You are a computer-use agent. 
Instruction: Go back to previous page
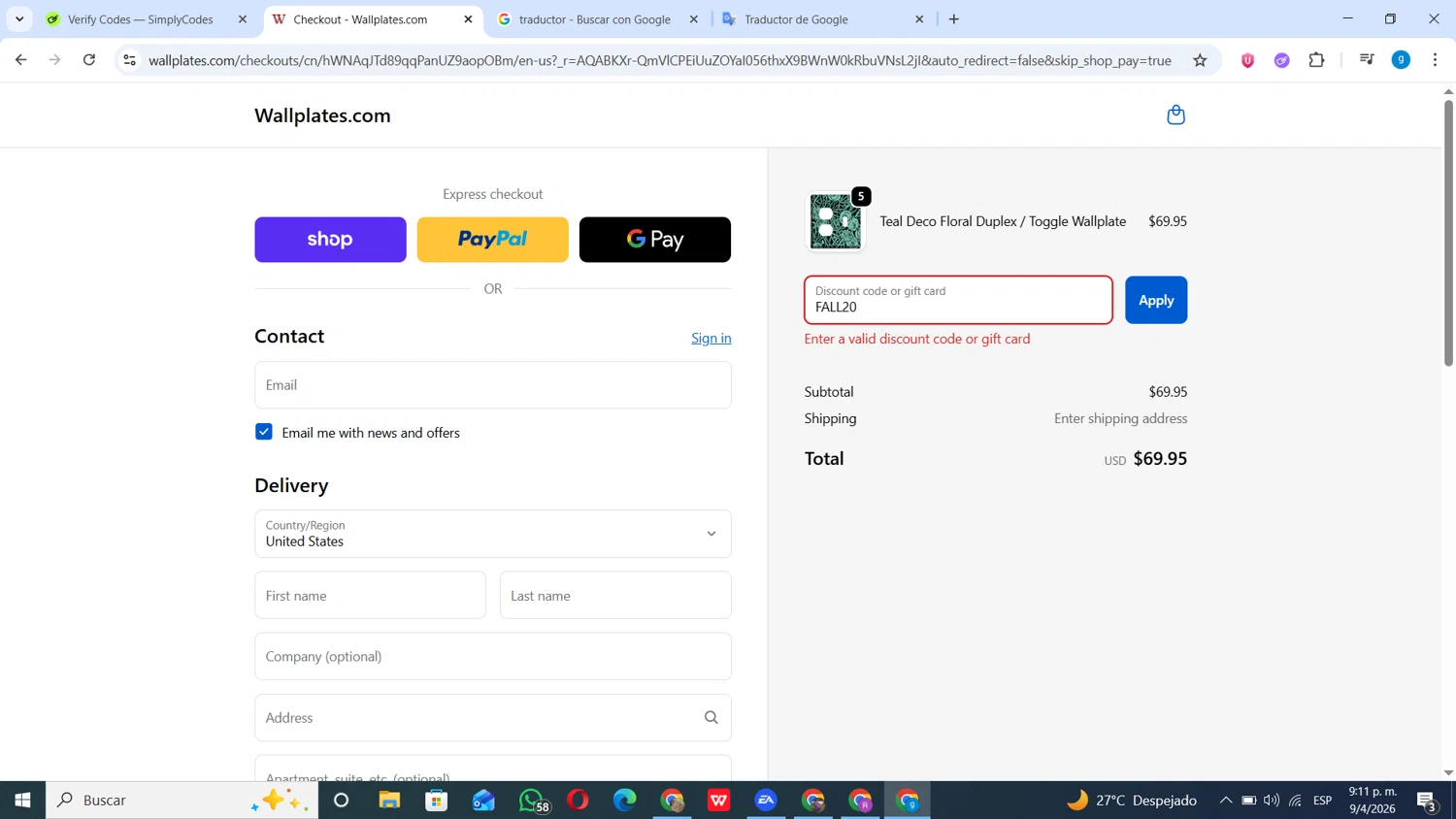tap(21, 60)
